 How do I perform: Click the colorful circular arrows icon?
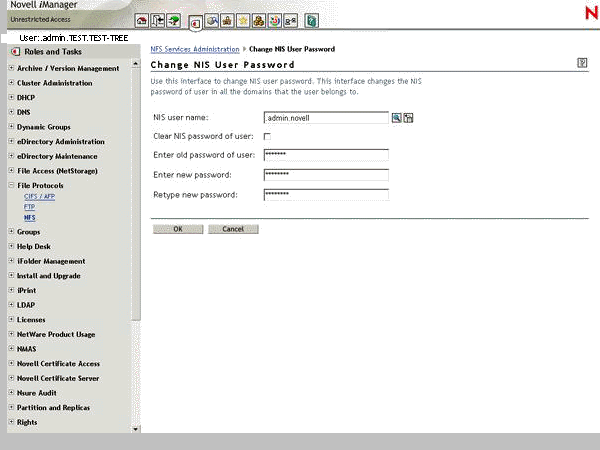pos(275,21)
